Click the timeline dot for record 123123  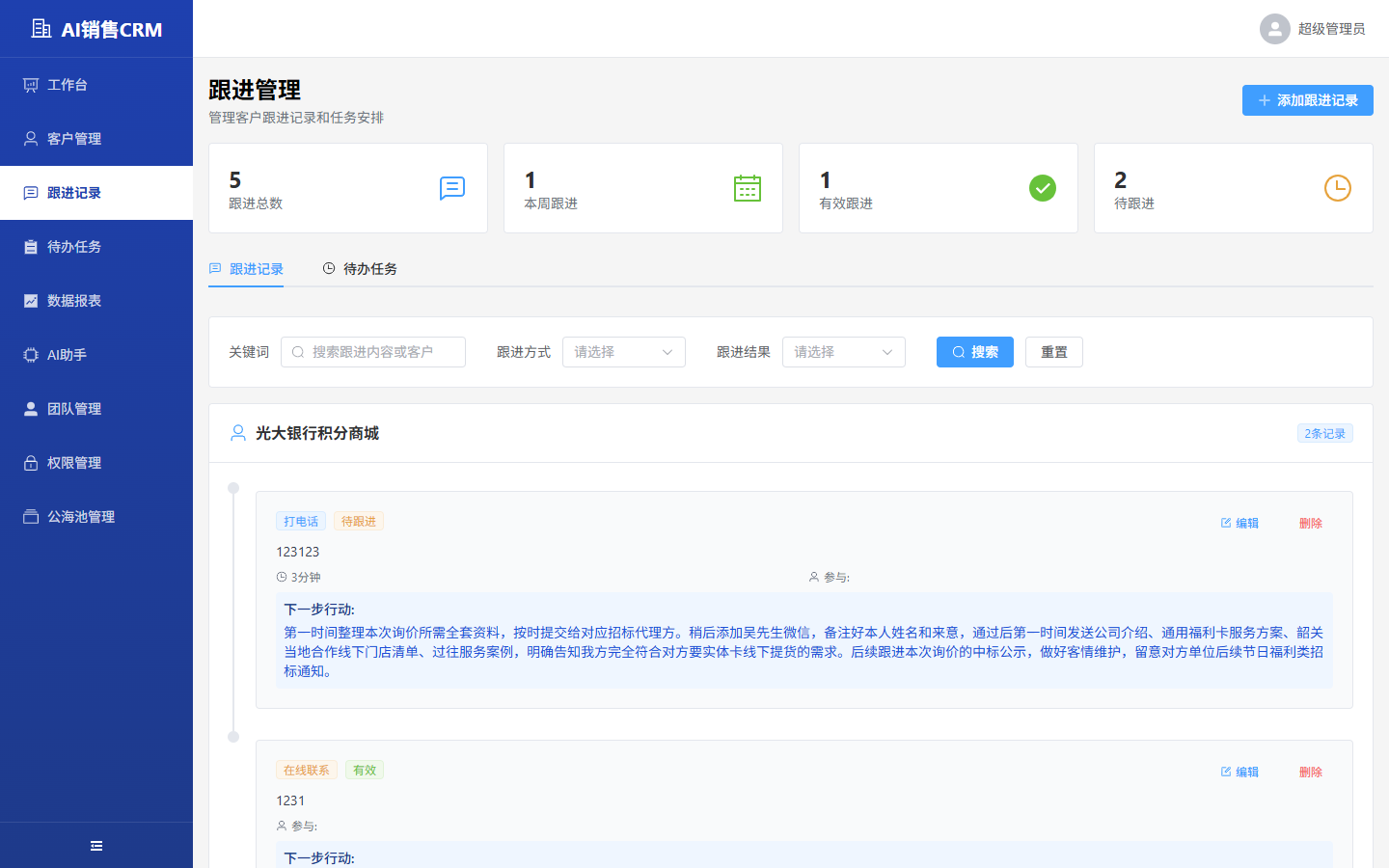[x=233, y=488]
